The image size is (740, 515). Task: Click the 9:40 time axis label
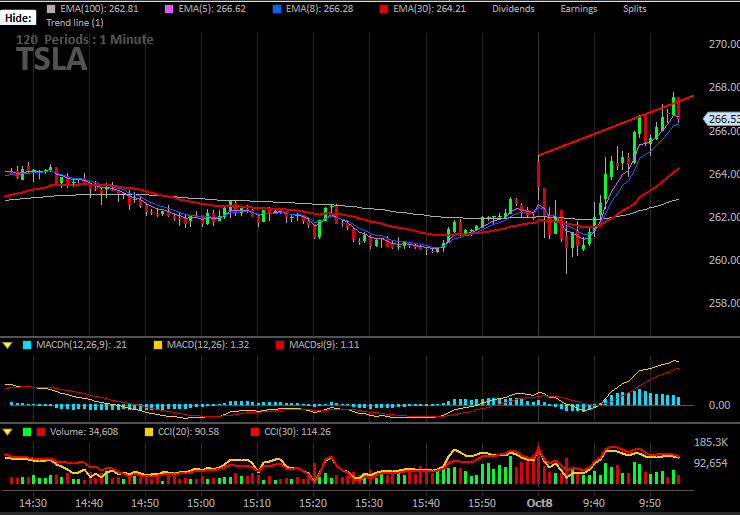pyautogui.click(x=594, y=503)
